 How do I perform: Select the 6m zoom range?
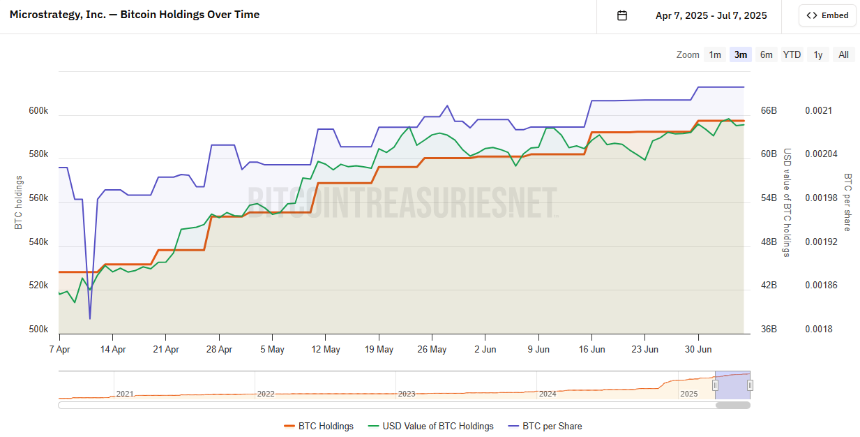(x=766, y=55)
